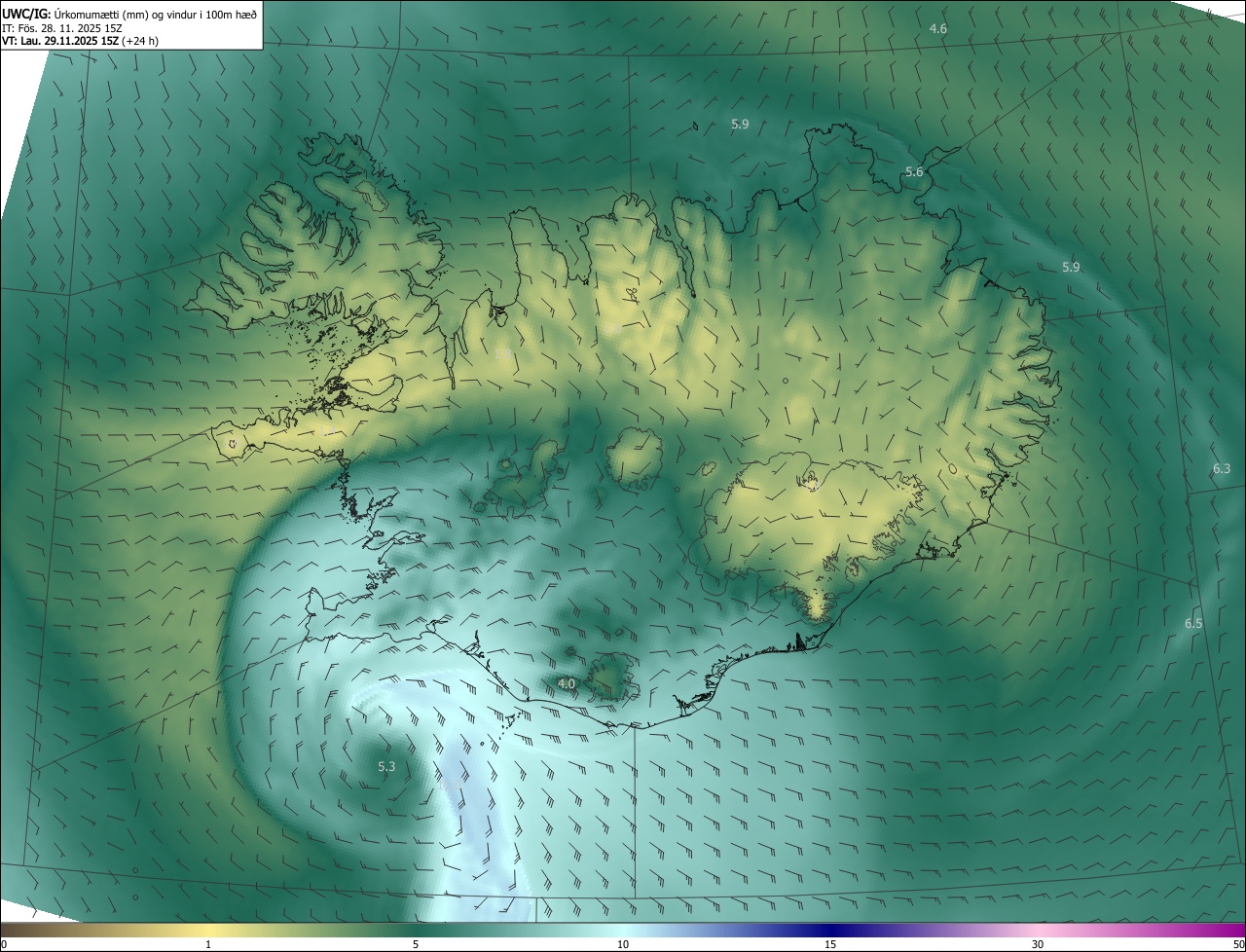The image size is (1246, 952).
Task: Click the 10 tick on colour scale
Action: point(623,945)
